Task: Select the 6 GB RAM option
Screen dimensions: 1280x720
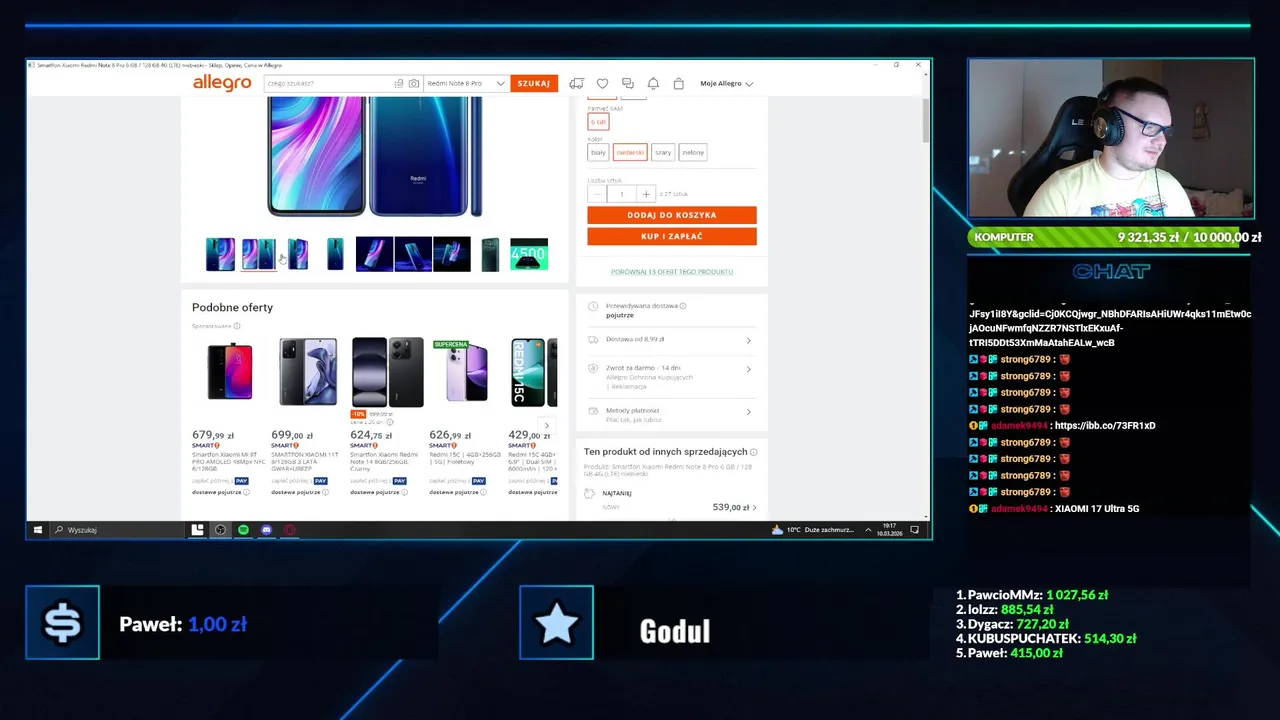Action: pyautogui.click(x=598, y=122)
